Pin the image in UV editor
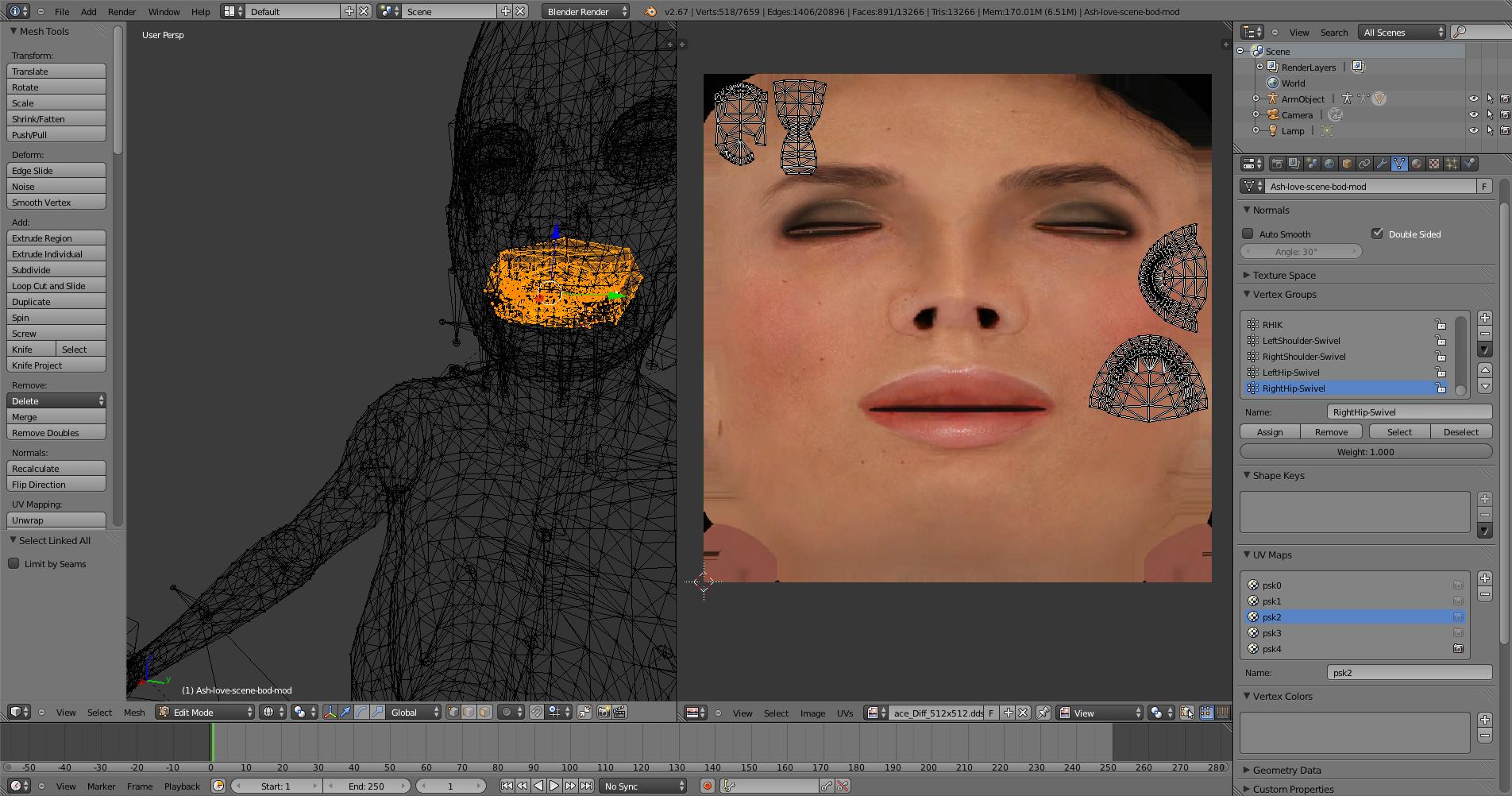 point(1043,713)
